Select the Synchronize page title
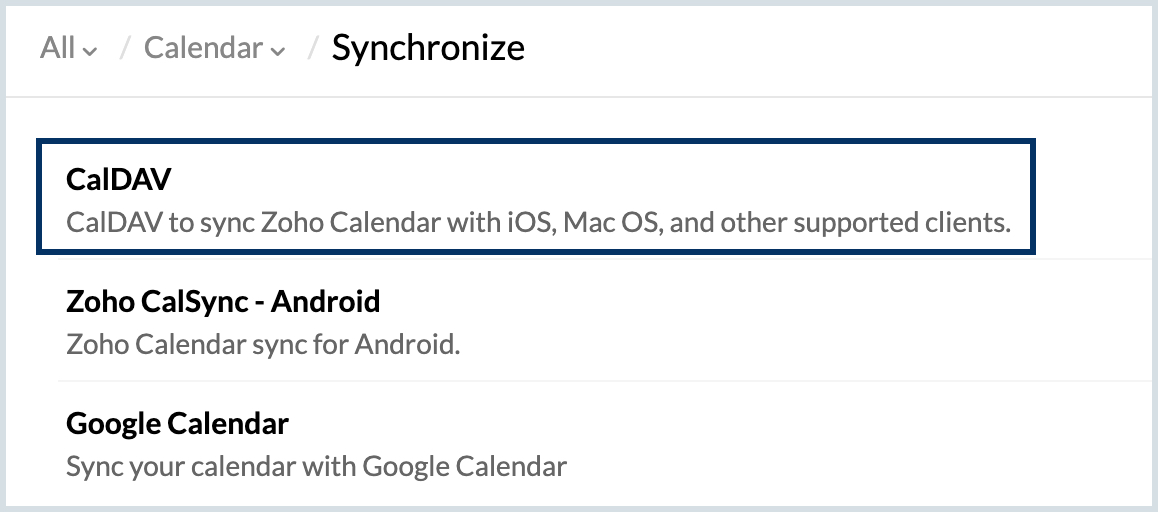Screen dimensions: 1158x512 pyautogui.click(x=428, y=48)
